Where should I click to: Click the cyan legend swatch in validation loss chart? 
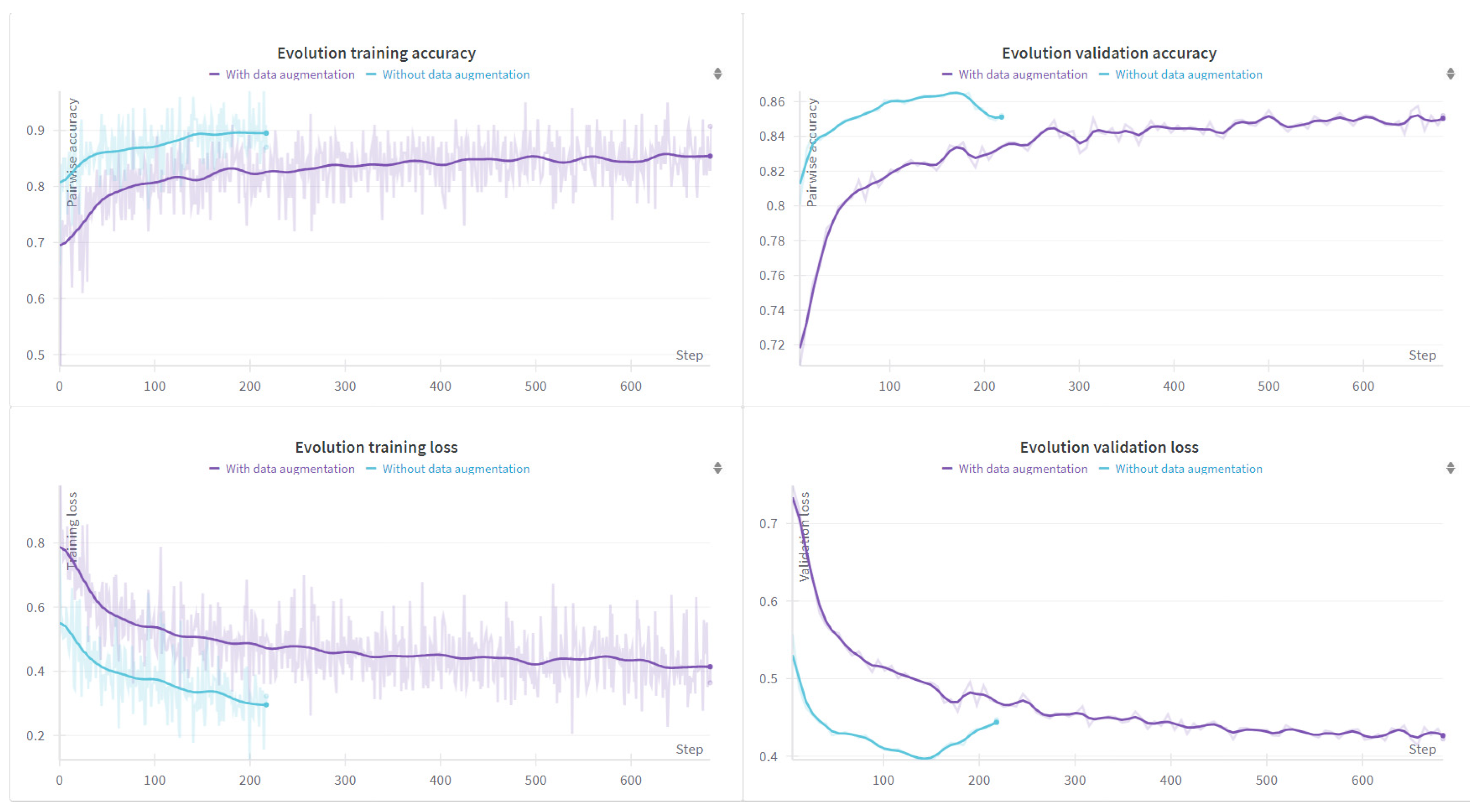[1104, 468]
